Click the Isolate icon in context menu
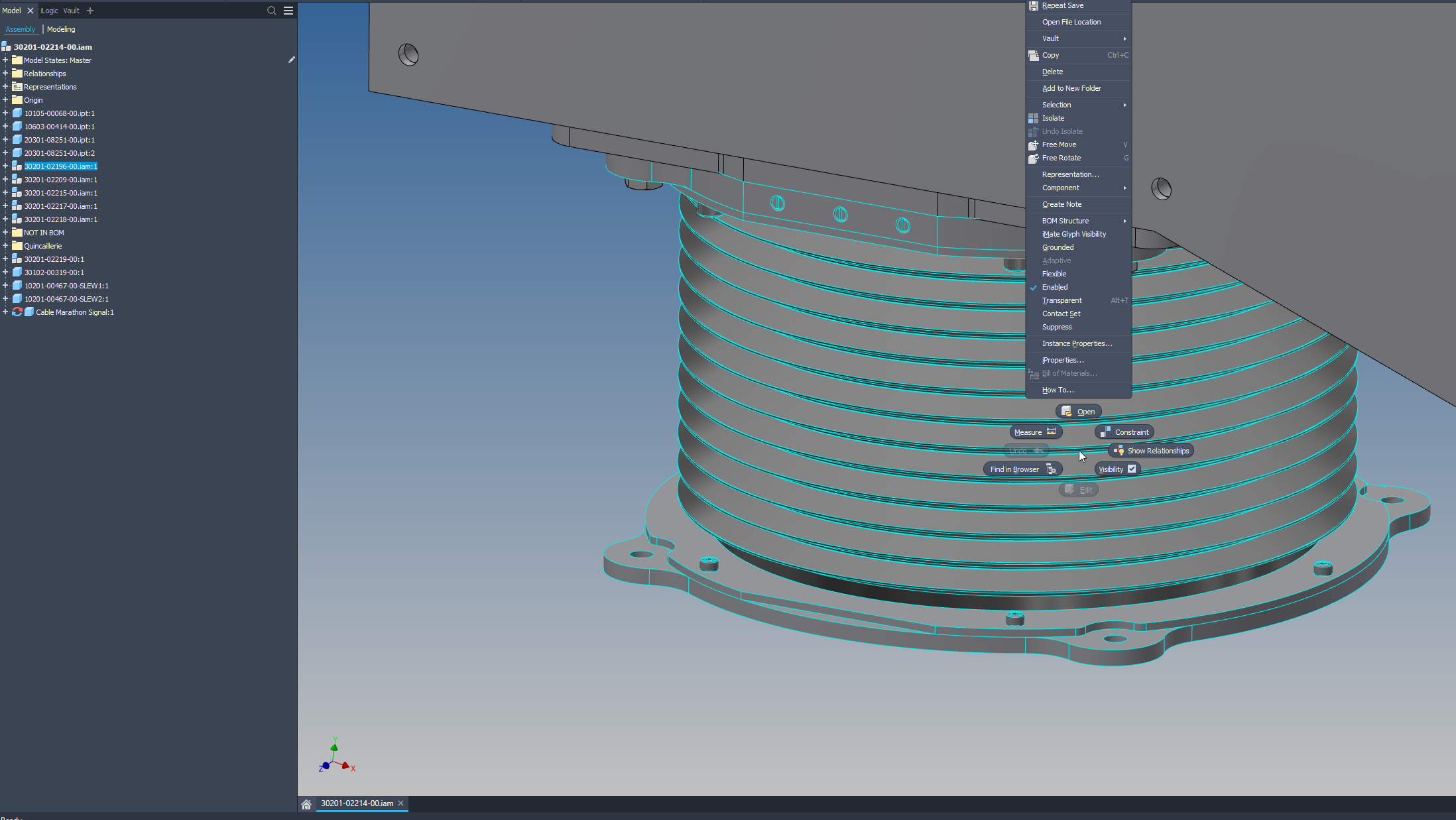Screen dimensions: 1456x820 coord(1033,118)
